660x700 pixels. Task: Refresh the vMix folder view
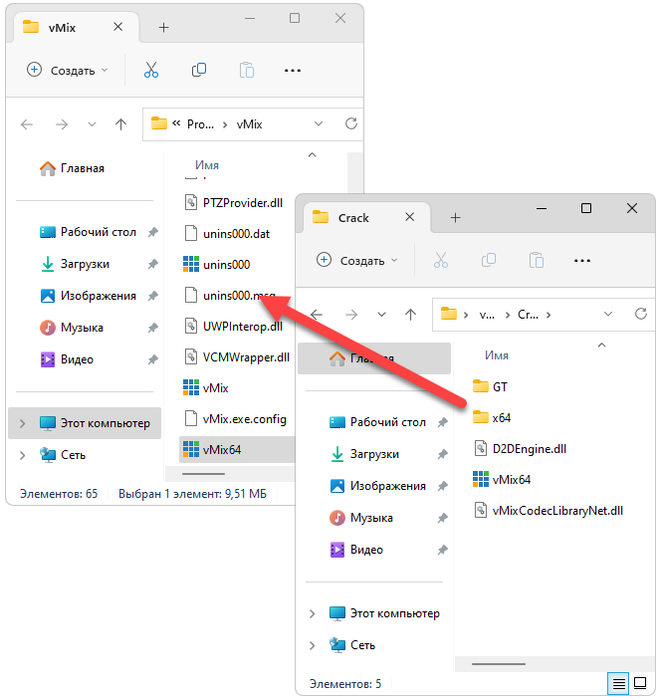coord(351,124)
